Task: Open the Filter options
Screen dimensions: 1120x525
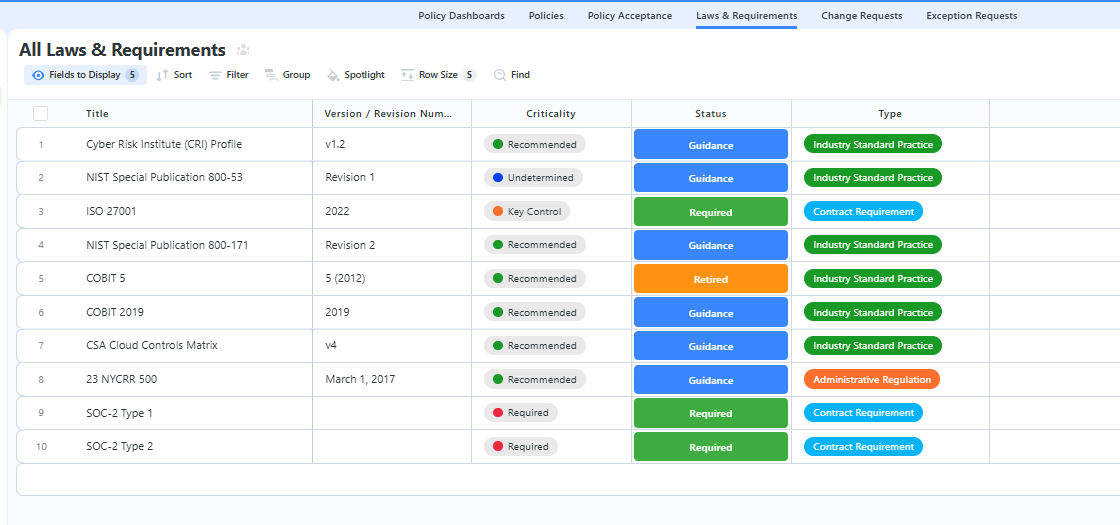Action: (229, 75)
